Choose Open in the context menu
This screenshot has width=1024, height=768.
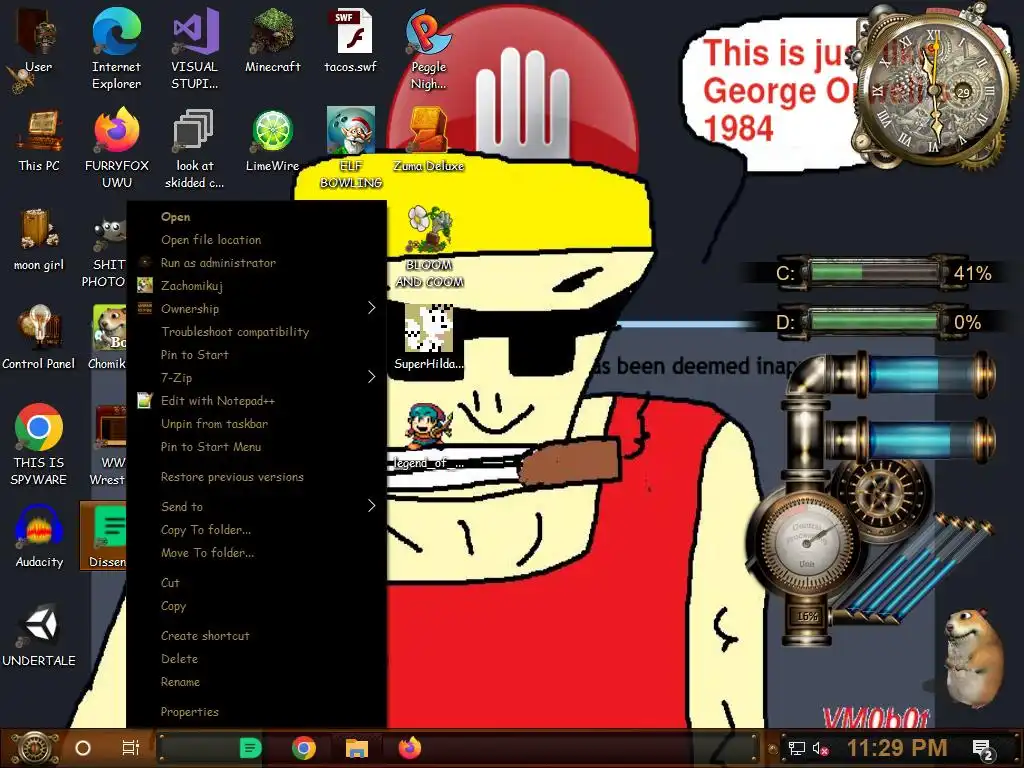[x=257, y=217]
